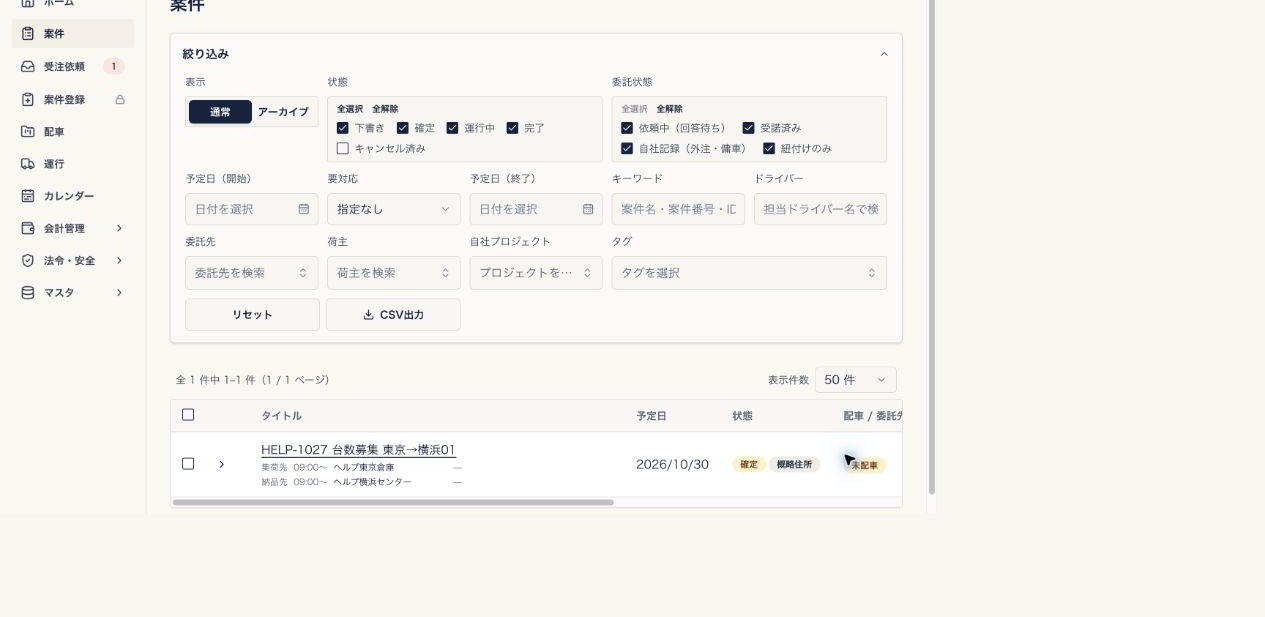The width and height of the screenshot is (1265, 617).
Task: Click the 案件 clipboard icon in sidebar
Action: click(x=28, y=34)
